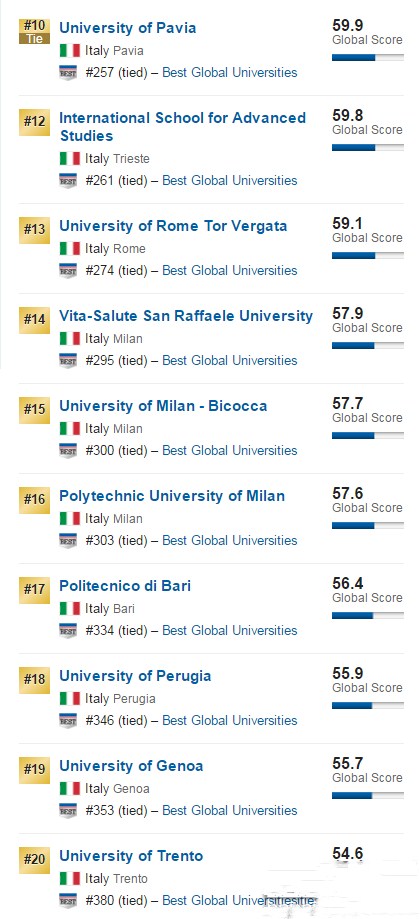Viewport: 420px width, 919px height.
Task: Click the #12 gold rank badge
Action: 35,122
